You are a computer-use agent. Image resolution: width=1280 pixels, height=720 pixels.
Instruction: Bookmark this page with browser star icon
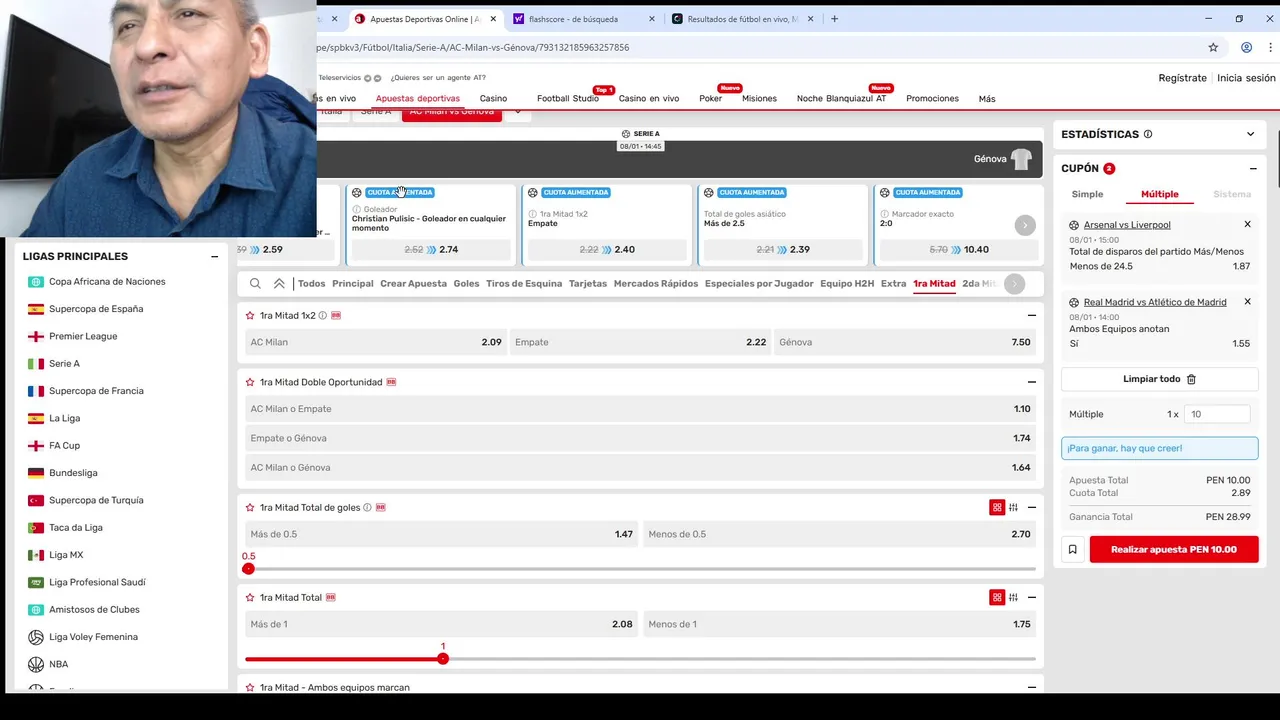pyautogui.click(x=1213, y=47)
